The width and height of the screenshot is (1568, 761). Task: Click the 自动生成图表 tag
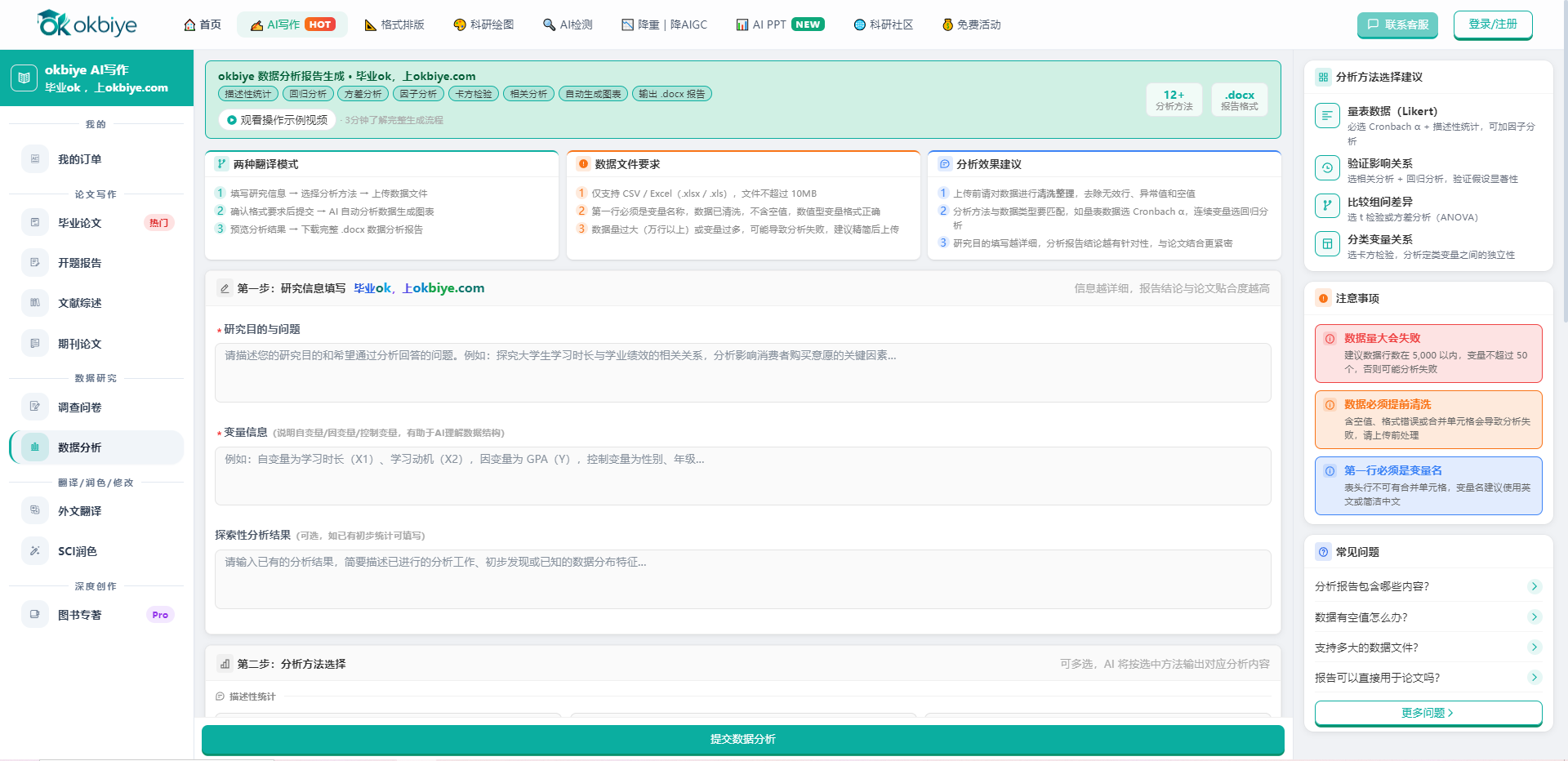593,94
